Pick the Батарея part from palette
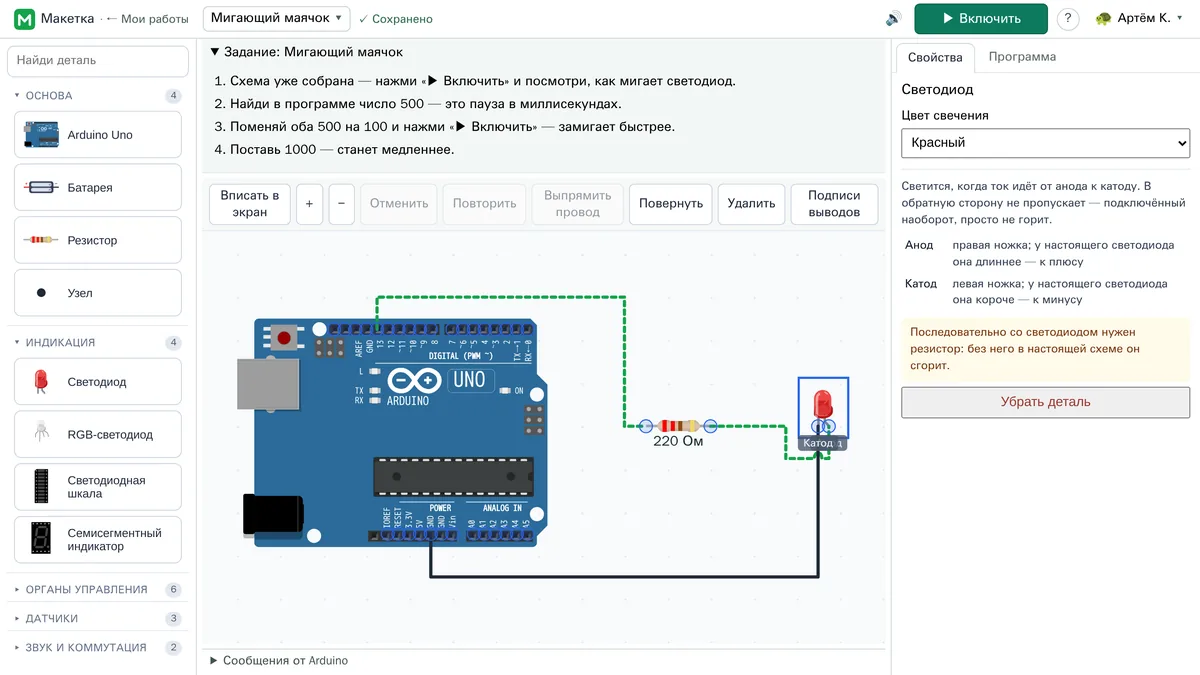This screenshot has width=1200, height=675. point(98,188)
